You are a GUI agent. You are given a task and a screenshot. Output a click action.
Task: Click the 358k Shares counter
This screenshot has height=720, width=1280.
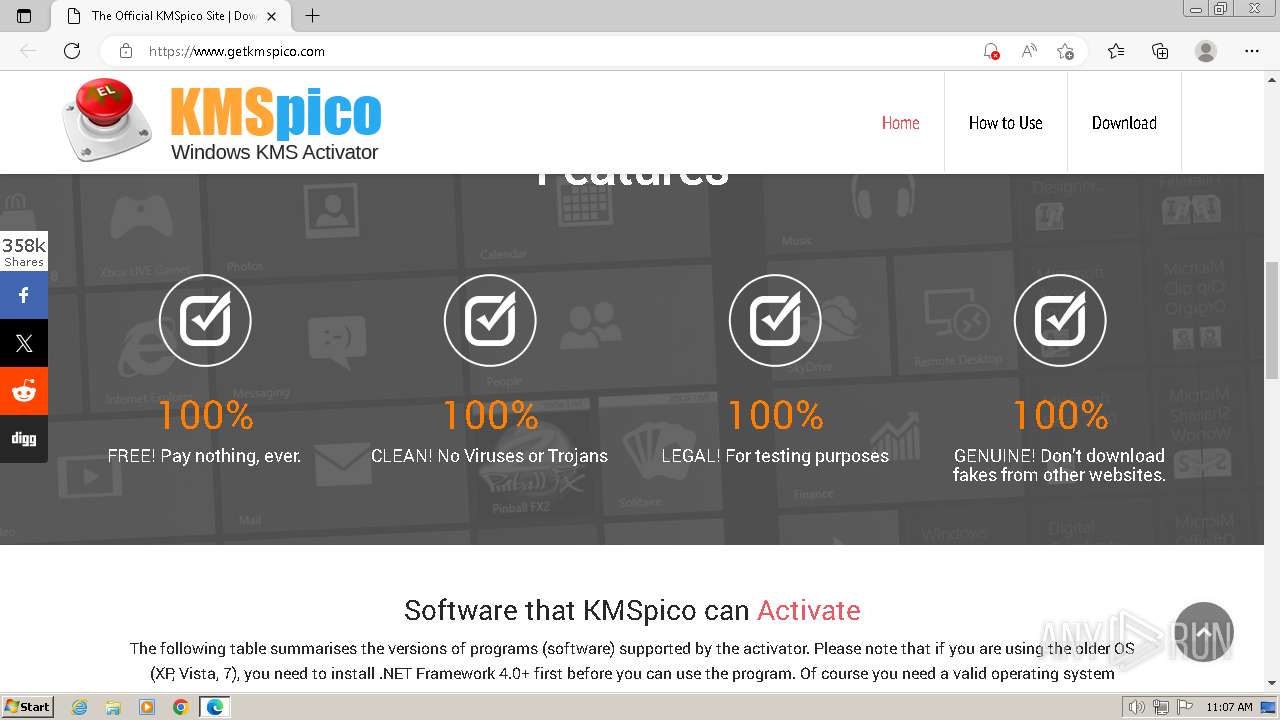click(x=24, y=251)
